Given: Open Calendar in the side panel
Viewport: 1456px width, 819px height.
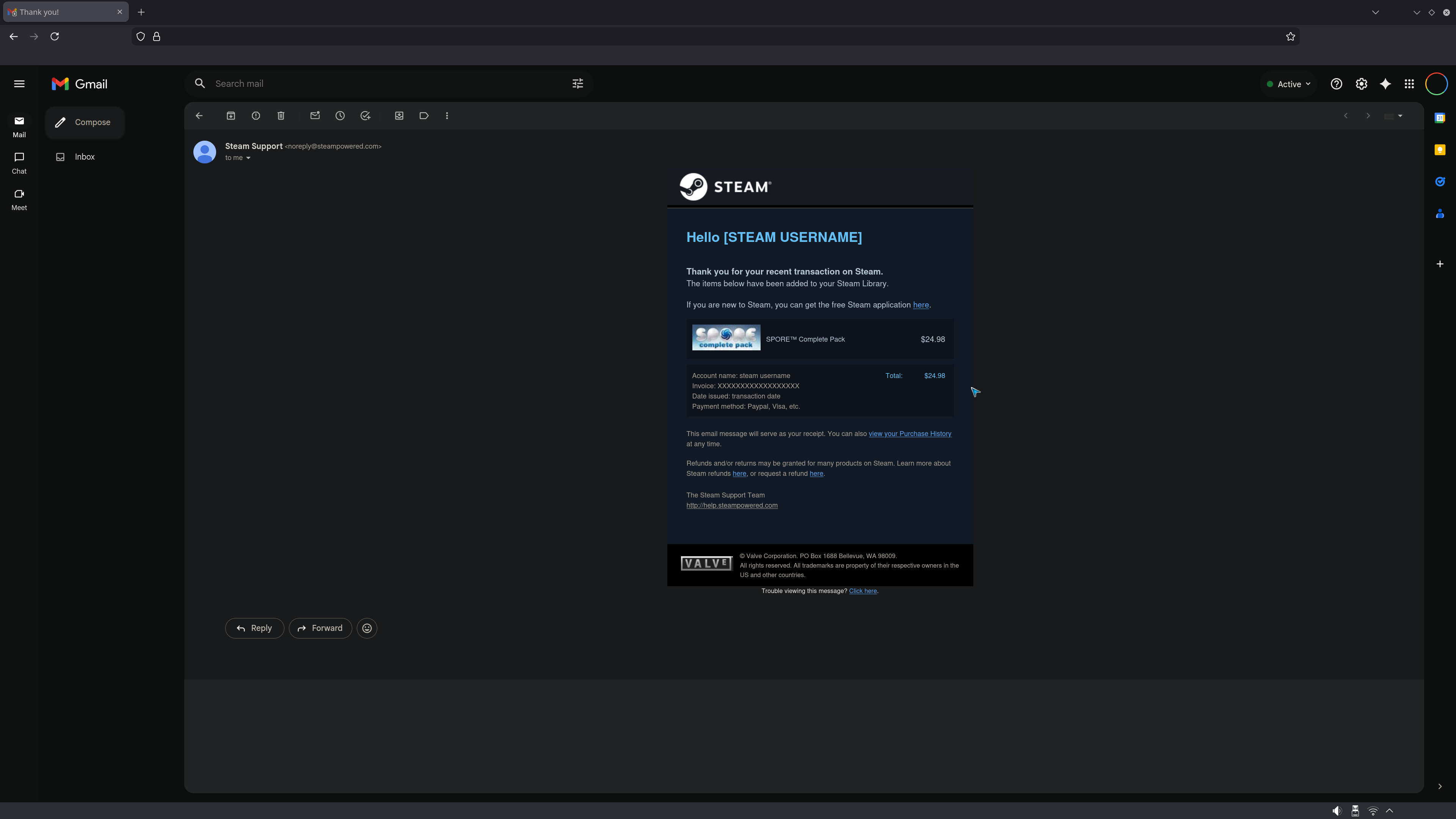Looking at the screenshot, I should tap(1440, 118).
